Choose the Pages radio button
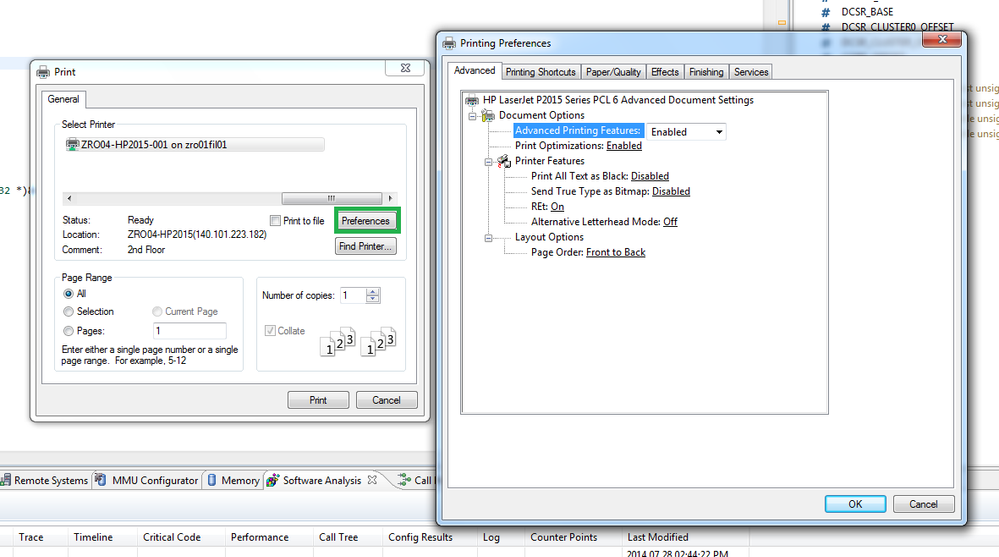This screenshot has width=999, height=557. coord(68,331)
